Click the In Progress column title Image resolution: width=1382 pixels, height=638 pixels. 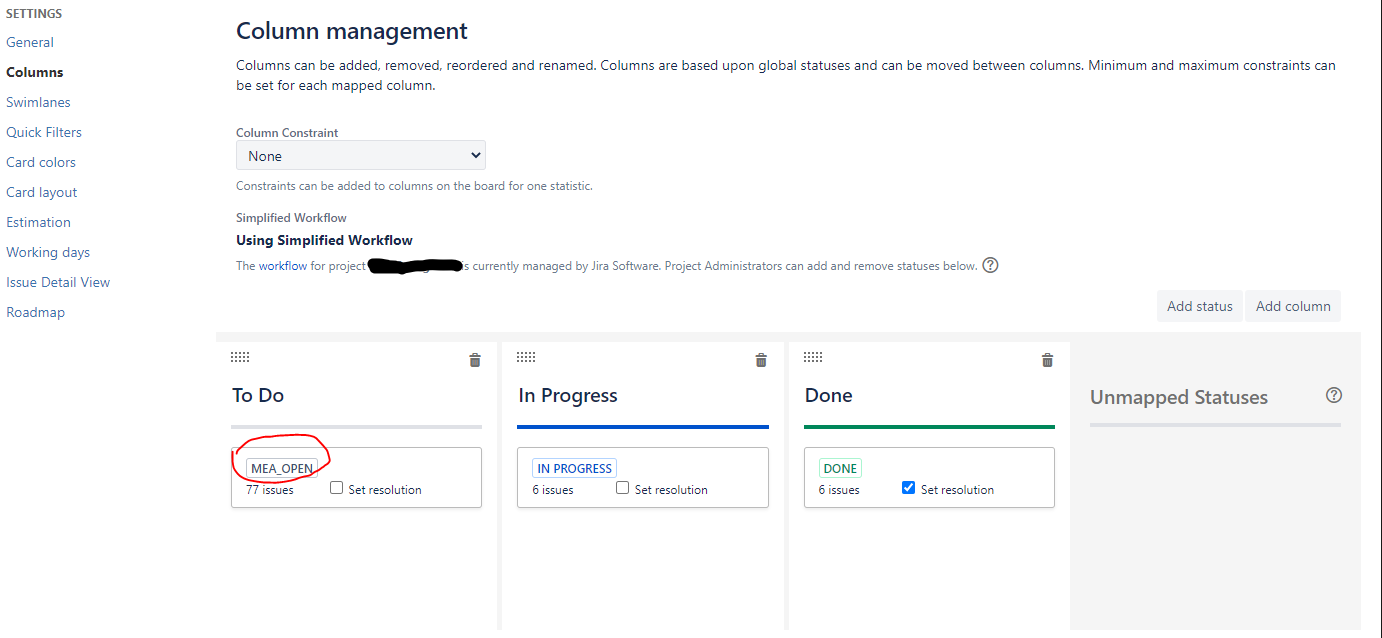click(x=568, y=395)
